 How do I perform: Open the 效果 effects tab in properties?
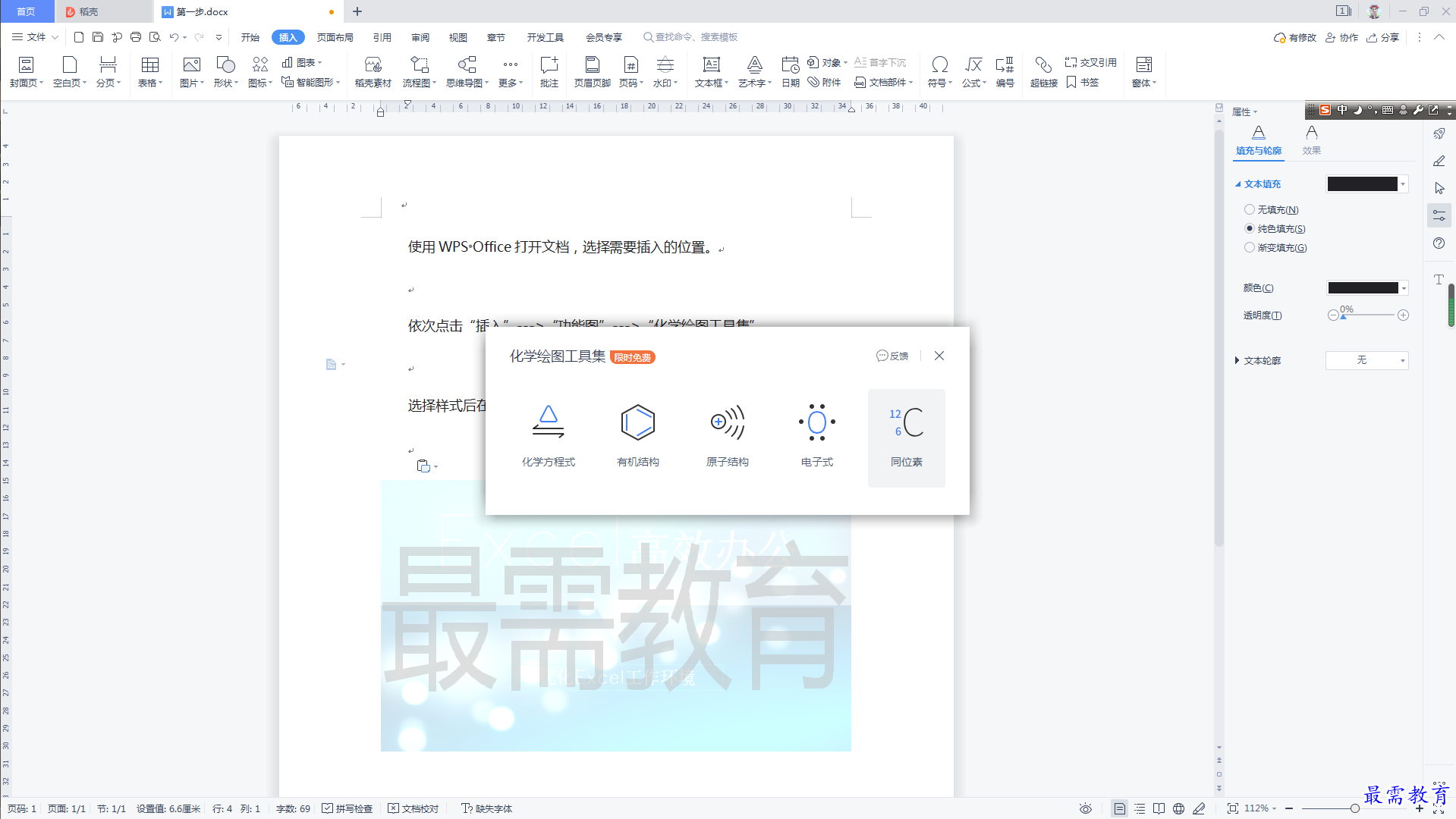(1312, 140)
